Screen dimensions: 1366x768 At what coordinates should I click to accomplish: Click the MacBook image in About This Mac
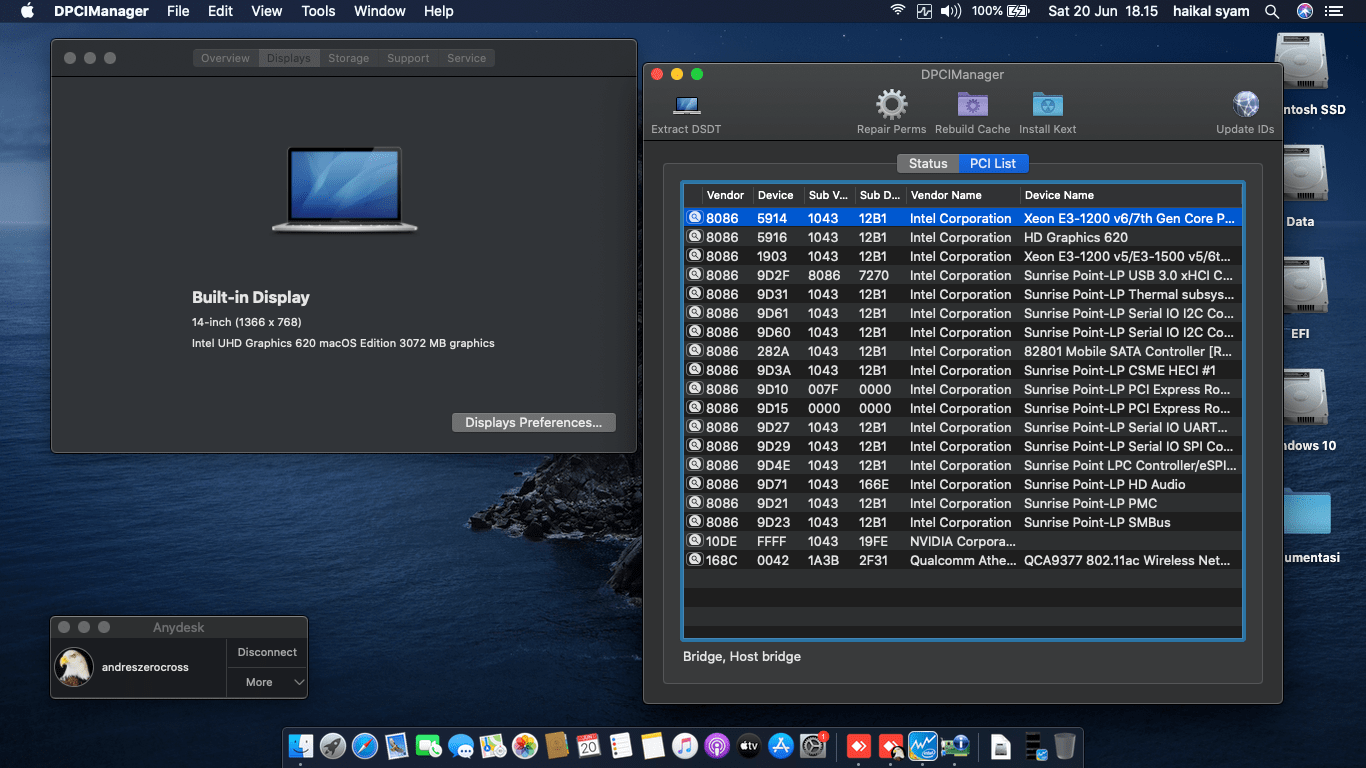pyautogui.click(x=344, y=190)
